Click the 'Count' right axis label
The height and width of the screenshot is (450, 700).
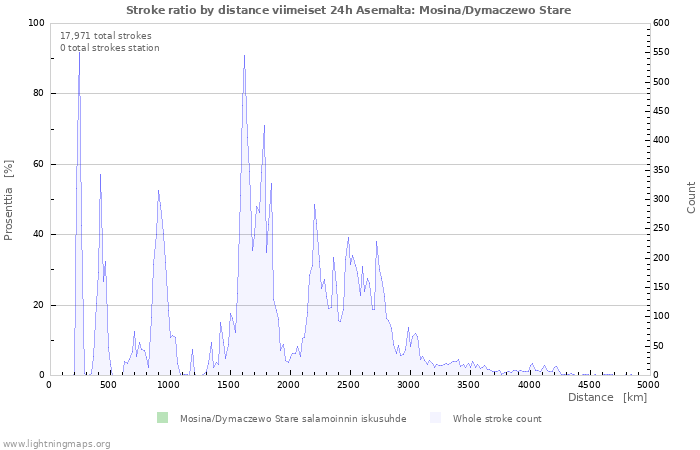click(691, 197)
